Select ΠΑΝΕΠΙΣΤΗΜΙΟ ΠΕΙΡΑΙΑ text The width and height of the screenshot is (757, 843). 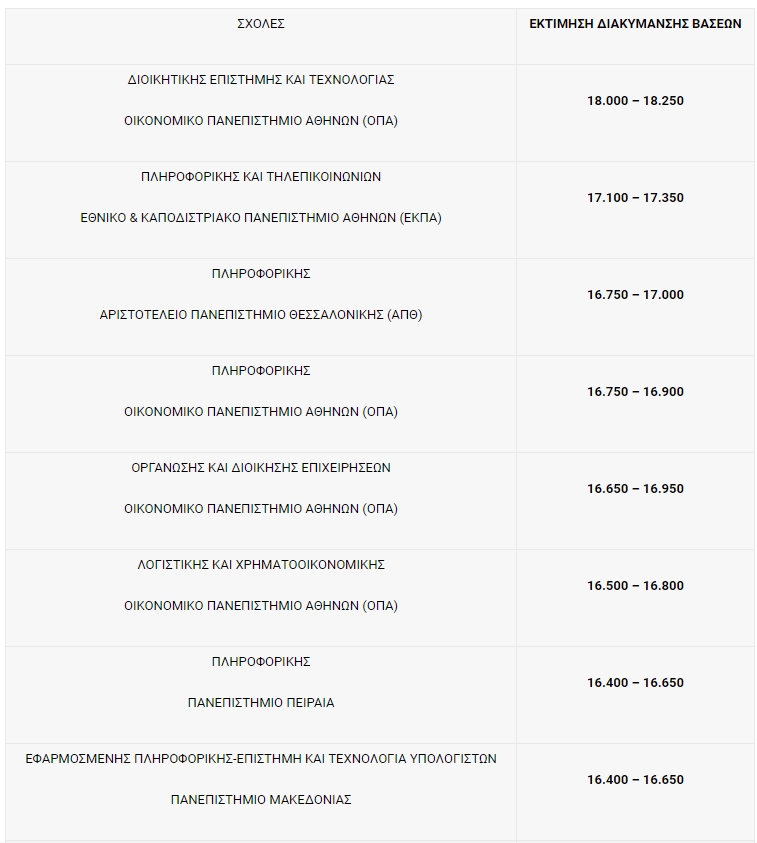(x=261, y=703)
